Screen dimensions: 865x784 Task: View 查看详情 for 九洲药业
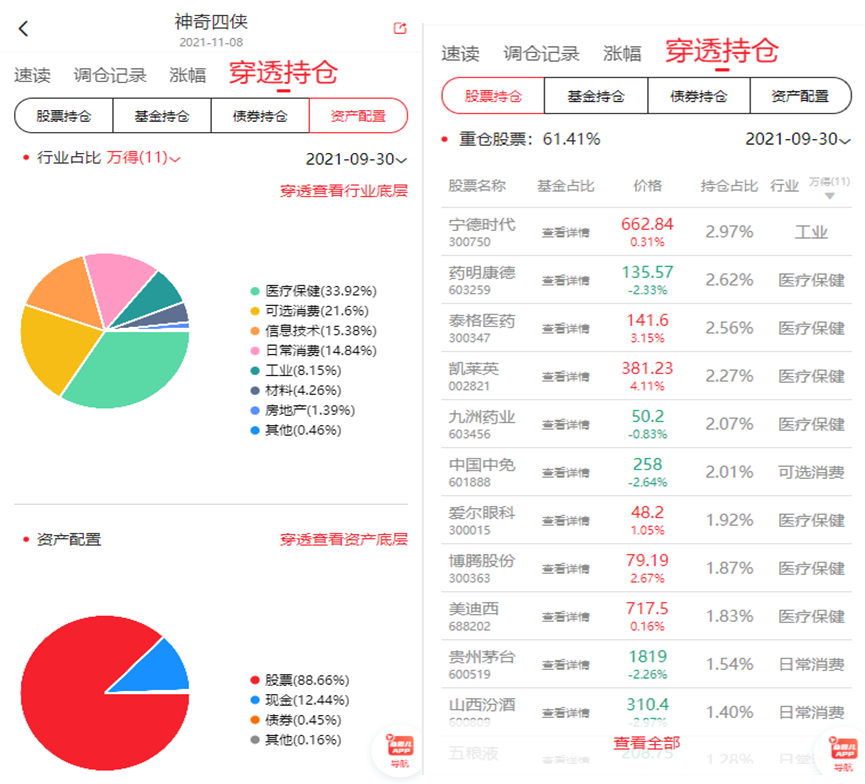coord(565,424)
